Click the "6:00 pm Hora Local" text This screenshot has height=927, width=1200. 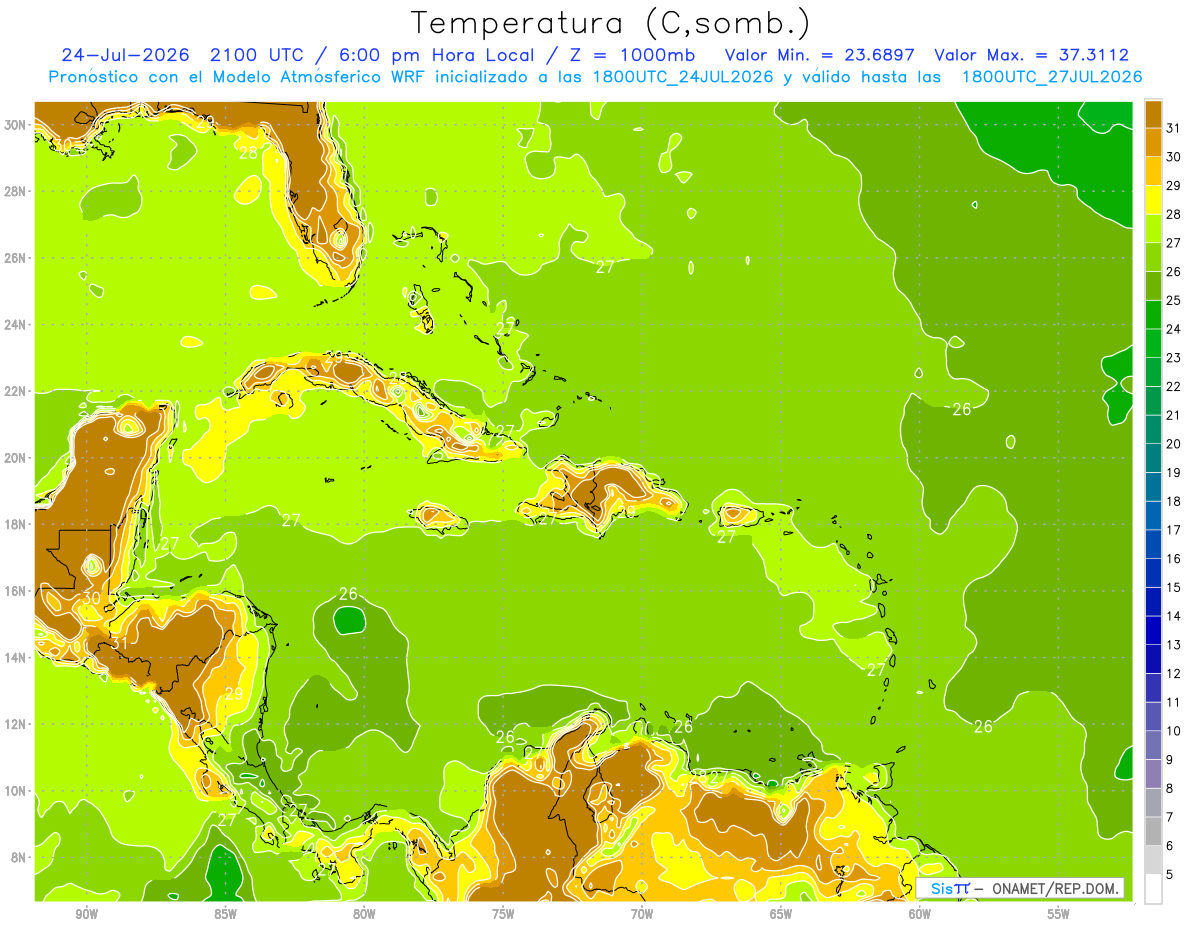coord(437,55)
